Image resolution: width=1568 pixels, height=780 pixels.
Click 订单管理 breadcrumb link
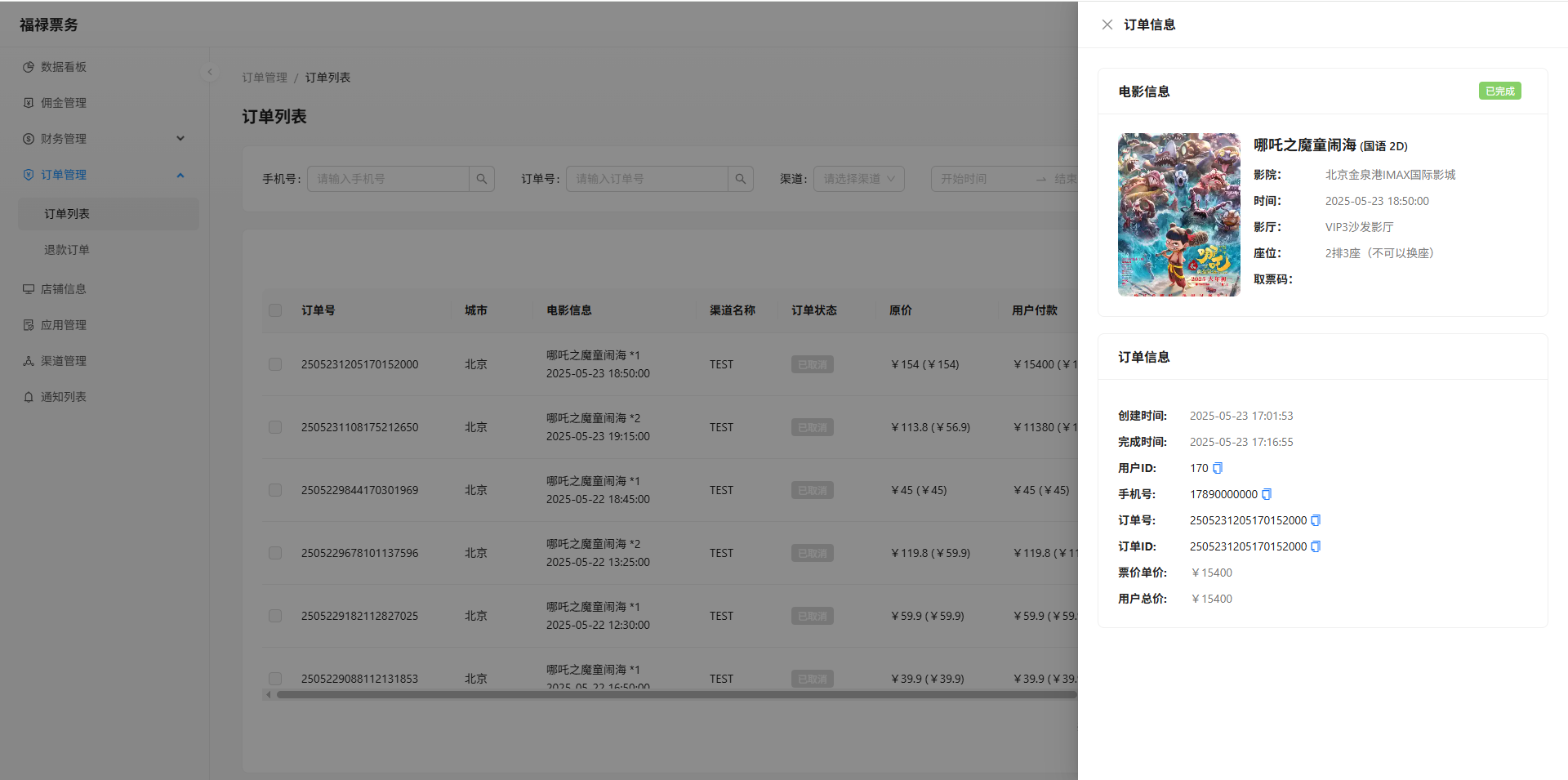tap(265, 78)
